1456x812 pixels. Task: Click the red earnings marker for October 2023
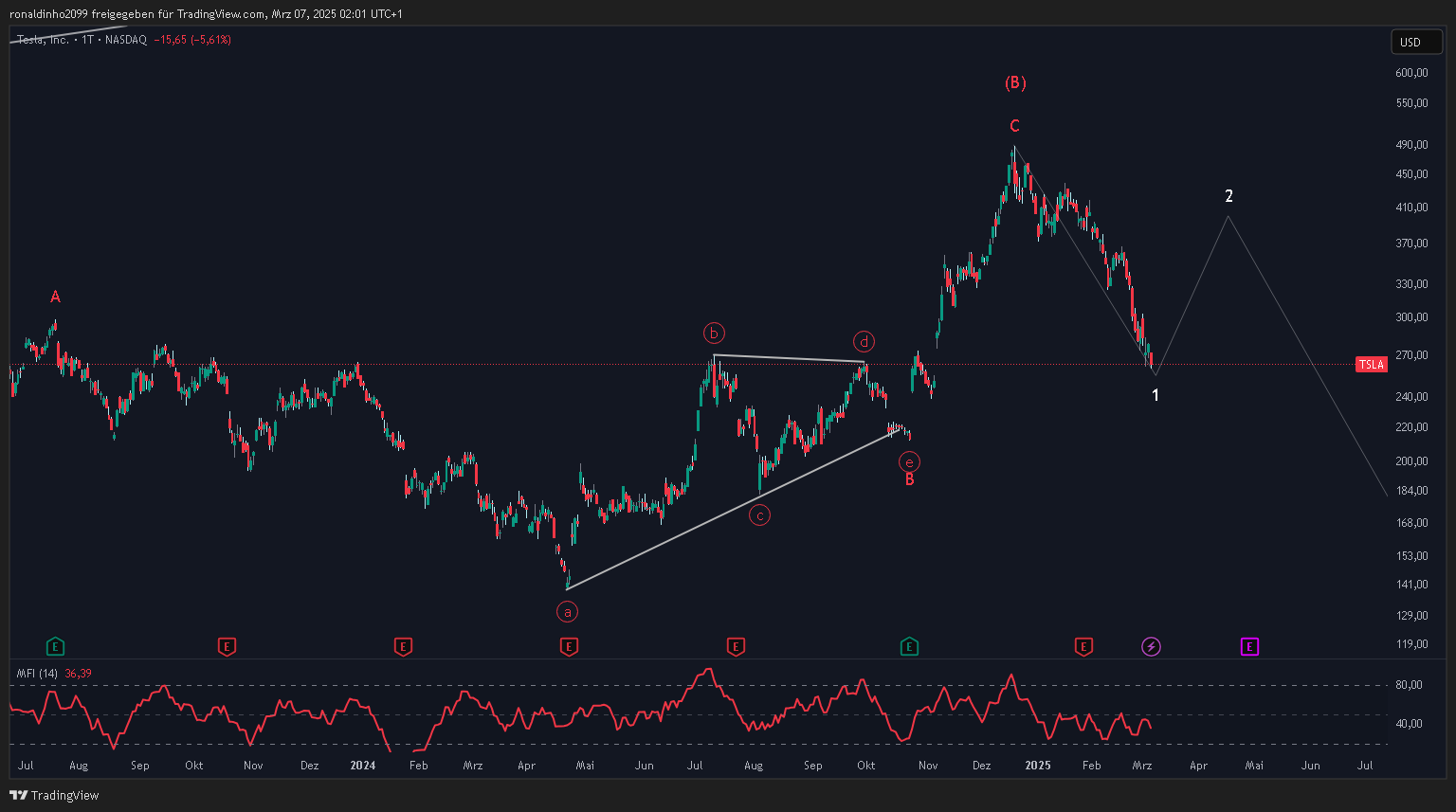point(227,647)
